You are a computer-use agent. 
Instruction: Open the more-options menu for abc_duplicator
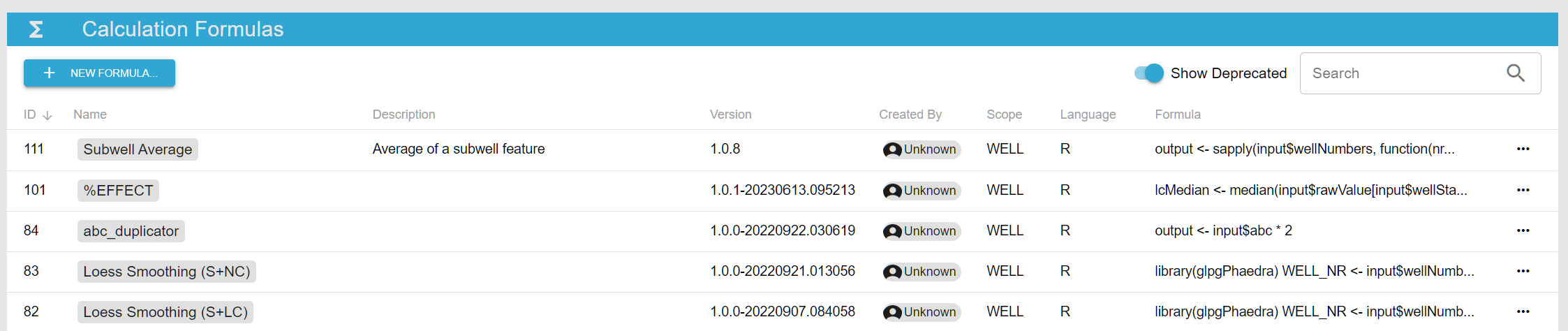coord(1523,230)
